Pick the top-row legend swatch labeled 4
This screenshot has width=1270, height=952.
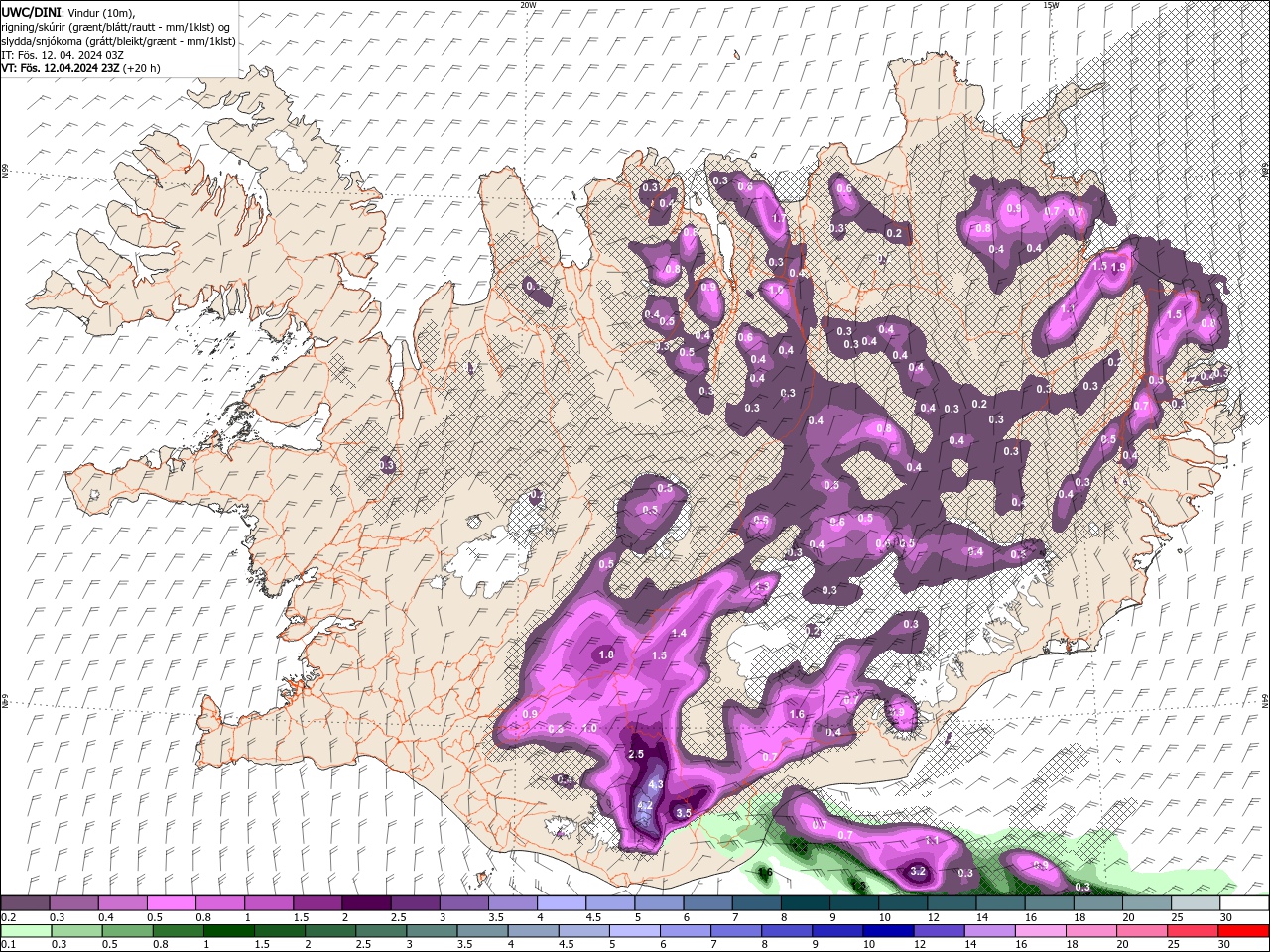(562, 903)
